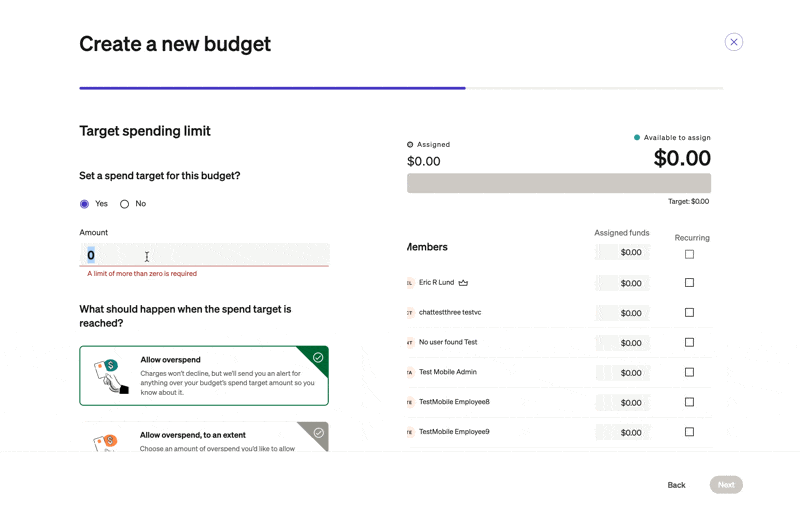Choose the Allow overspend option
This screenshot has height=514, width=800.
204,375
